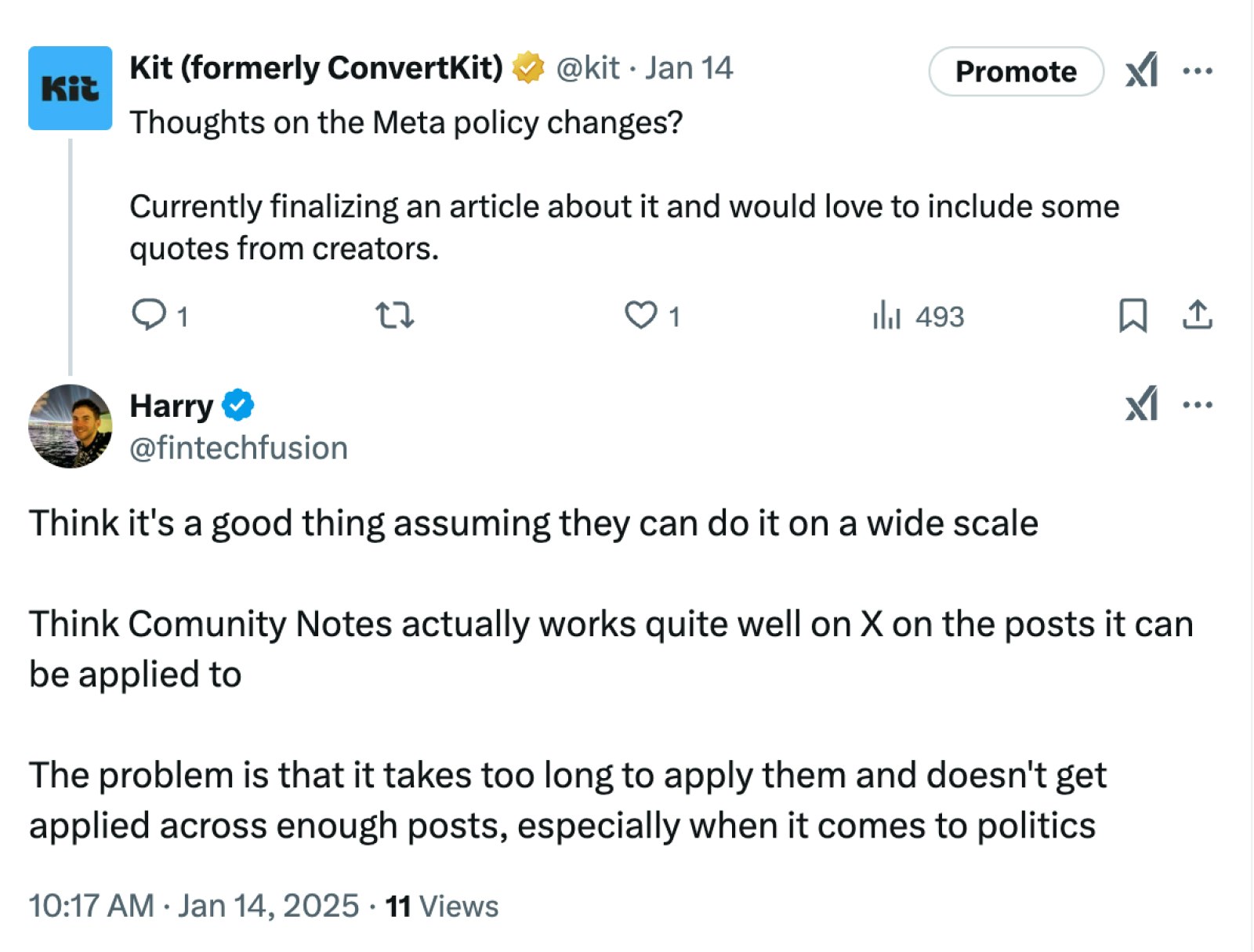Open the reply icon on Kit's post
This screenshot has width=1254, height=952.
(x=149, y=315)
